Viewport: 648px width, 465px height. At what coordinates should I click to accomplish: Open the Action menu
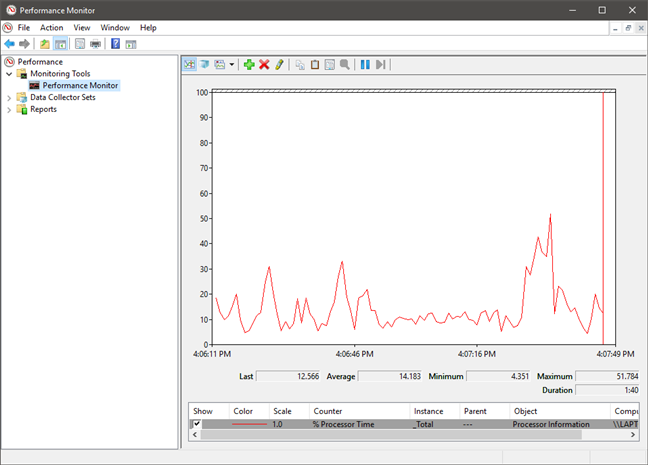tap(51, 27)
